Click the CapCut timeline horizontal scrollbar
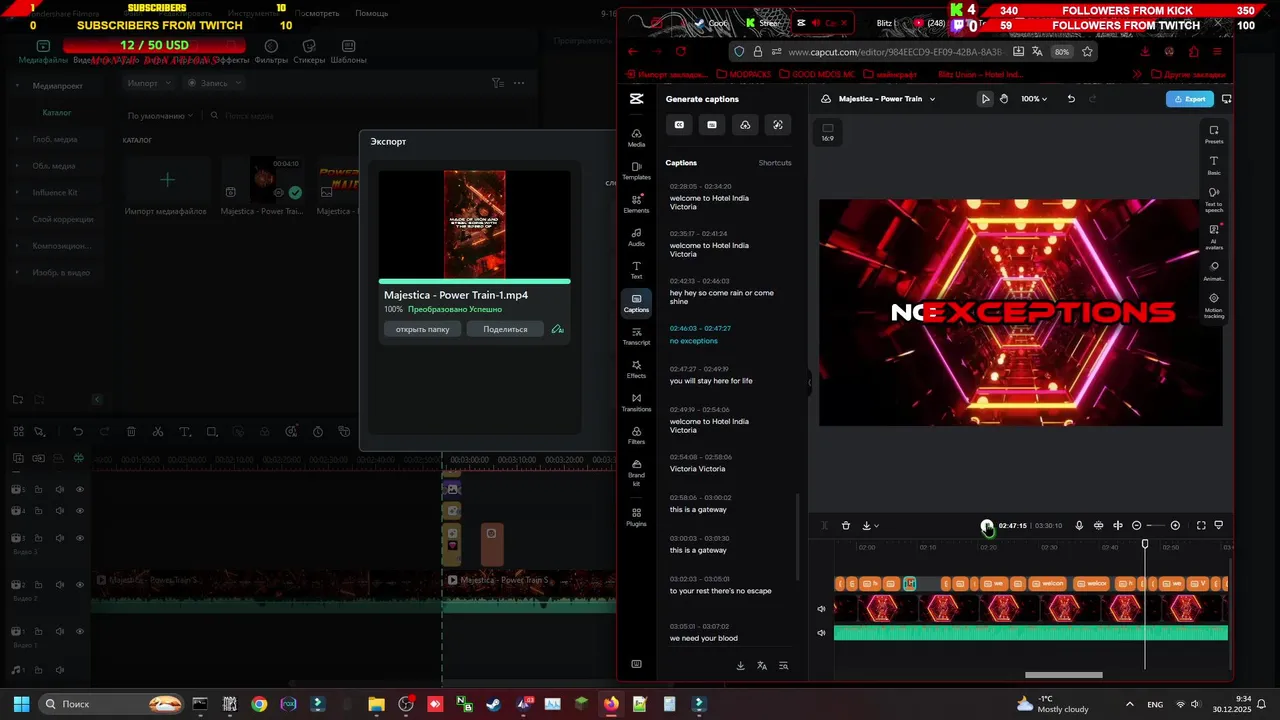The width and height of the screenshot is (1280, 720). pos(1064,675)
